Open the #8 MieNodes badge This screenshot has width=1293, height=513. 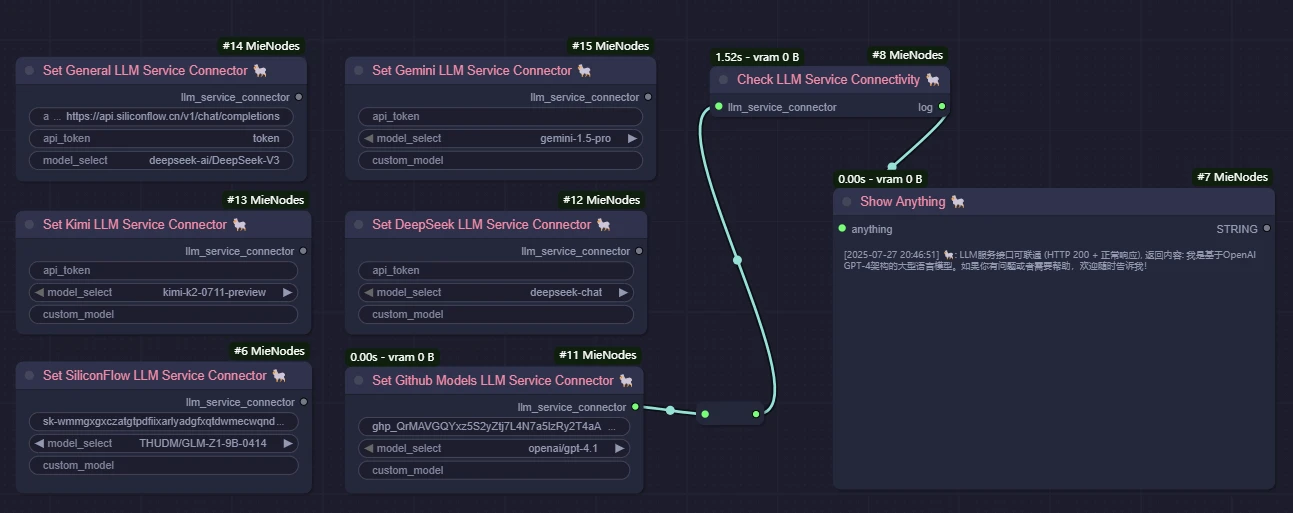pyautogui.click(x=906, y=55)
